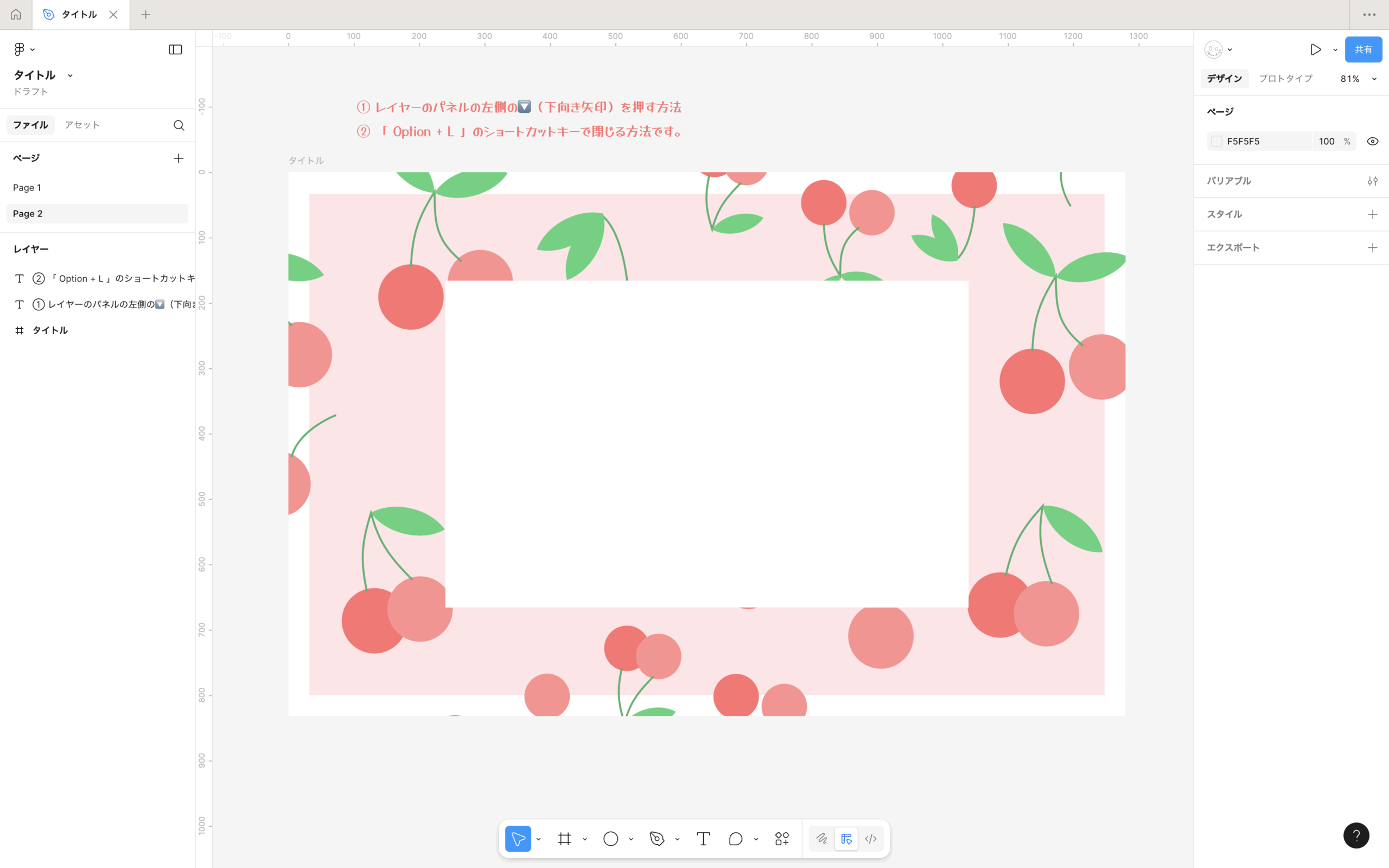Open variables settings icon in バリアブル row
This screenshot has width=1389, height=868.
coord(1372,181)
